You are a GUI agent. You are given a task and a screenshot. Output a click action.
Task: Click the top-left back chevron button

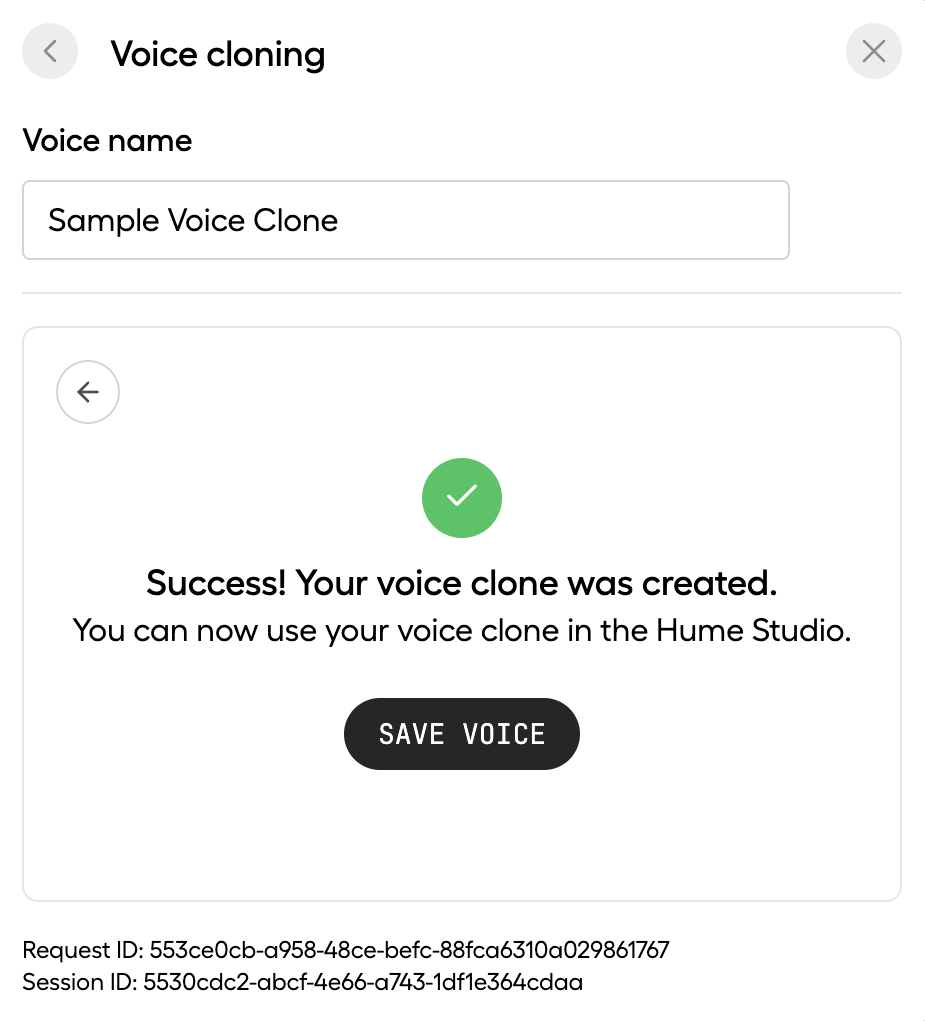(50, 51)
